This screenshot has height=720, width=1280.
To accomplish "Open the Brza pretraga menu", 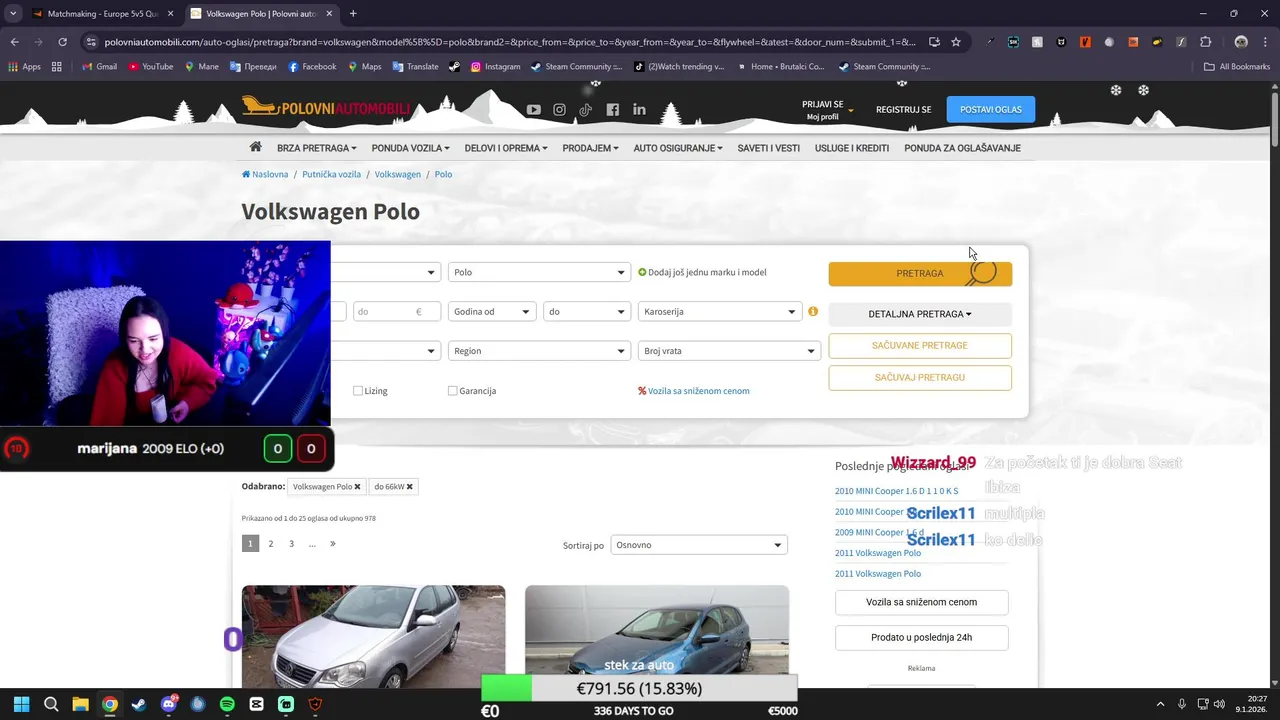I will [316, 148].
